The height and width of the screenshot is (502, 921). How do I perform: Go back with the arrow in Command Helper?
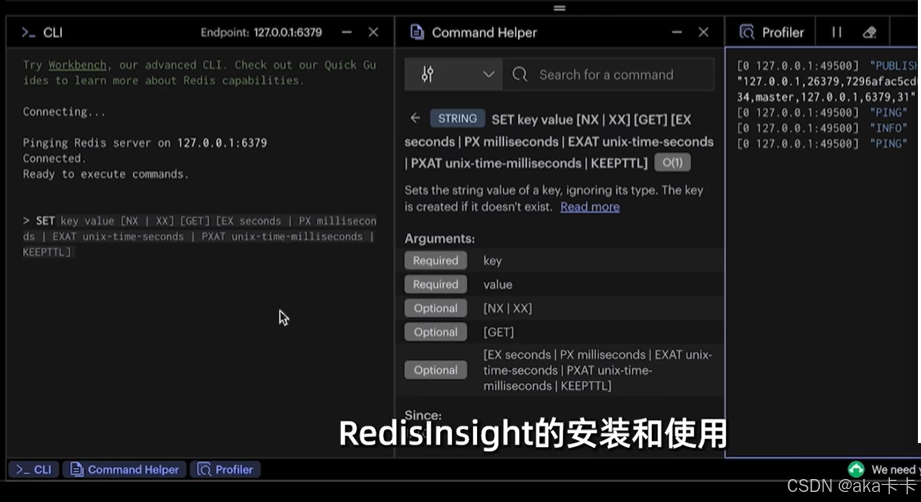click(415, 118)
